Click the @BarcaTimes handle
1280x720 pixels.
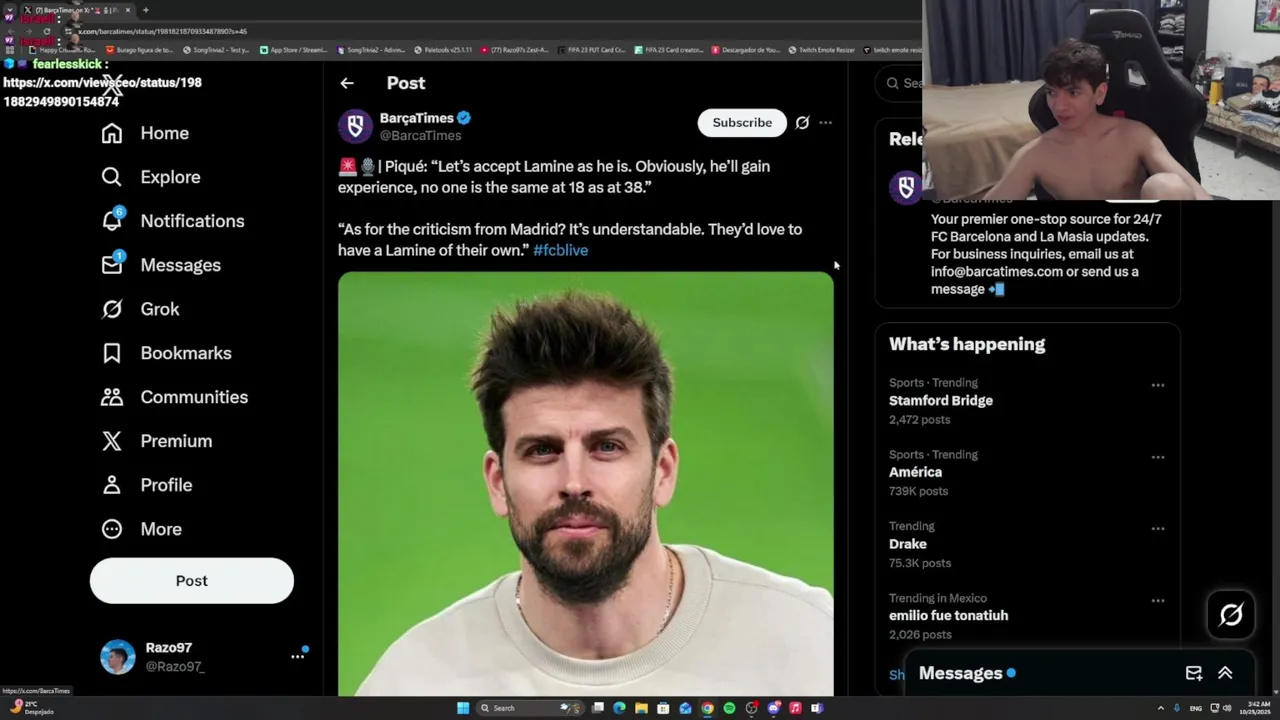(x=420, y=136)
